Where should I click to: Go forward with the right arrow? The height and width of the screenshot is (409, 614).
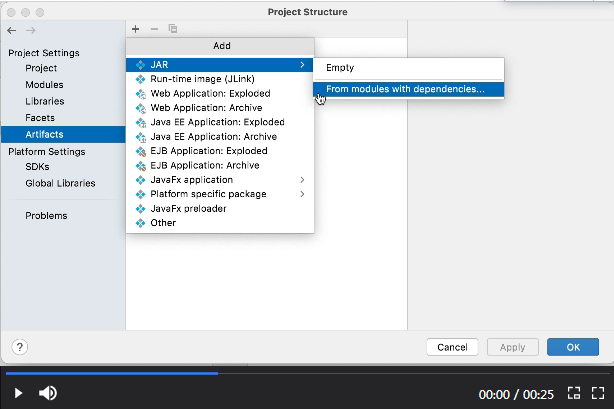(x=31, y=30)
